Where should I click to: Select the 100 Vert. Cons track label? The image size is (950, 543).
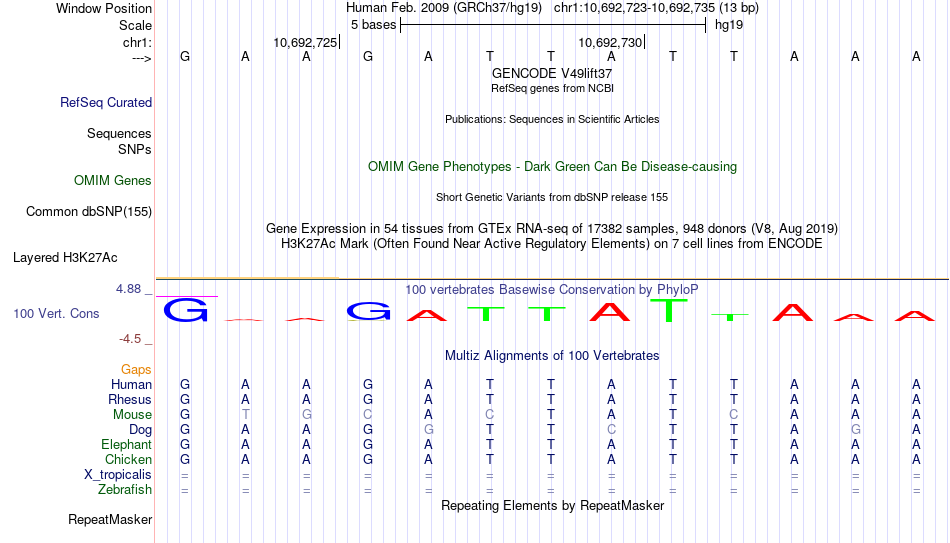pyautogui.click(x=56, y=313)
